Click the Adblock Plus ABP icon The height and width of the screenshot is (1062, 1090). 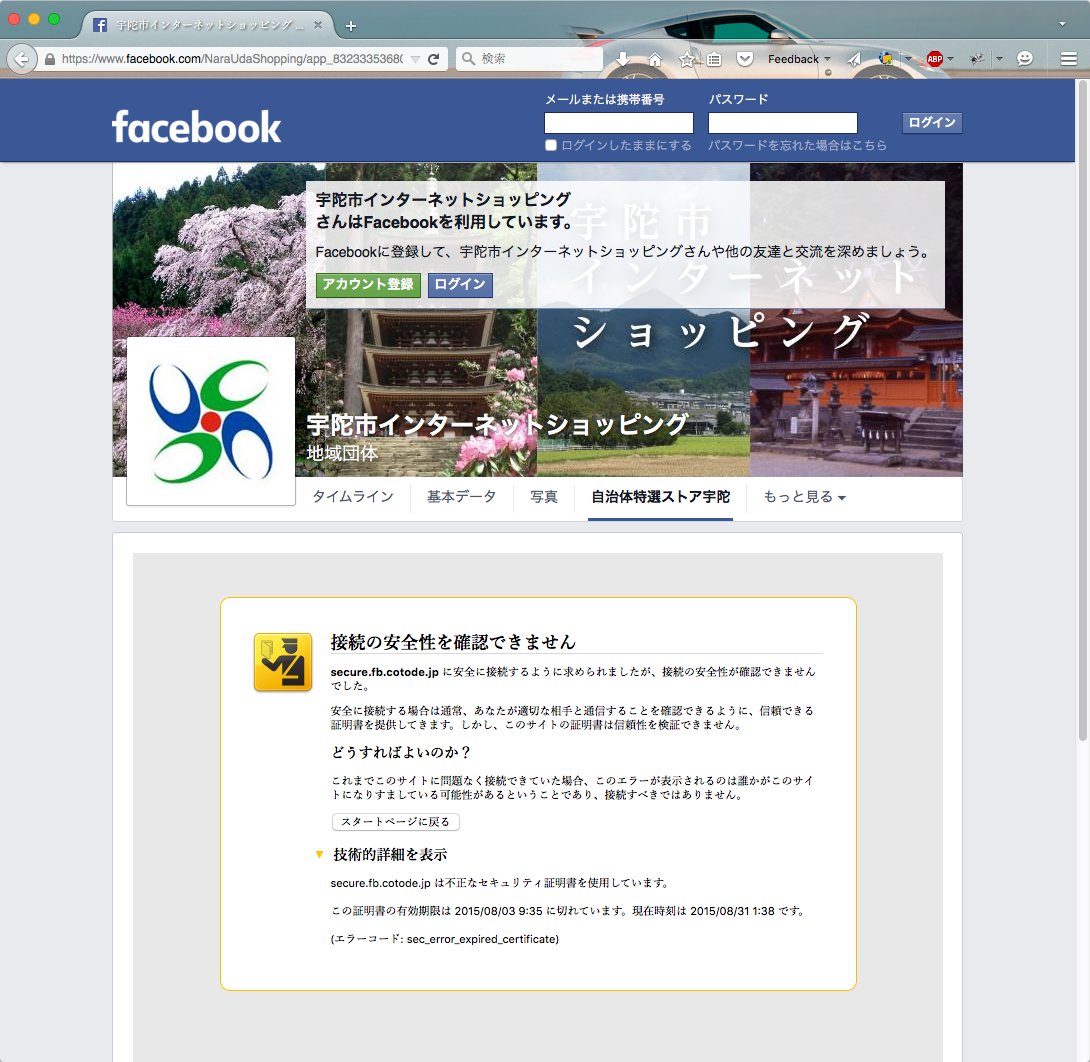tap(935, 59)
